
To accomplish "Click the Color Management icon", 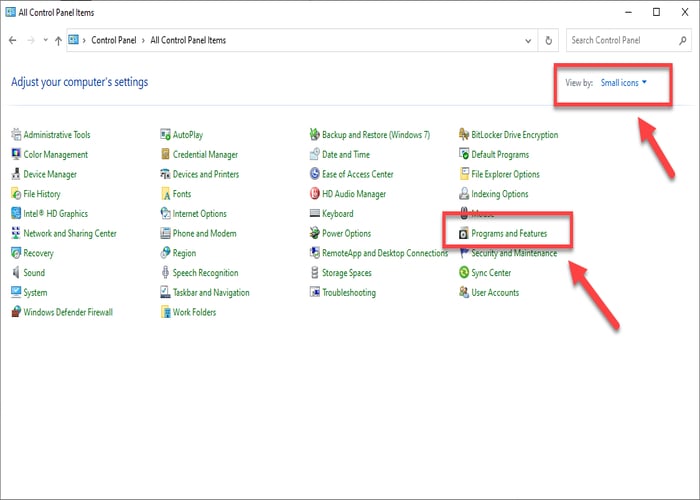I will pyautogui.click(x=16, y=154).
